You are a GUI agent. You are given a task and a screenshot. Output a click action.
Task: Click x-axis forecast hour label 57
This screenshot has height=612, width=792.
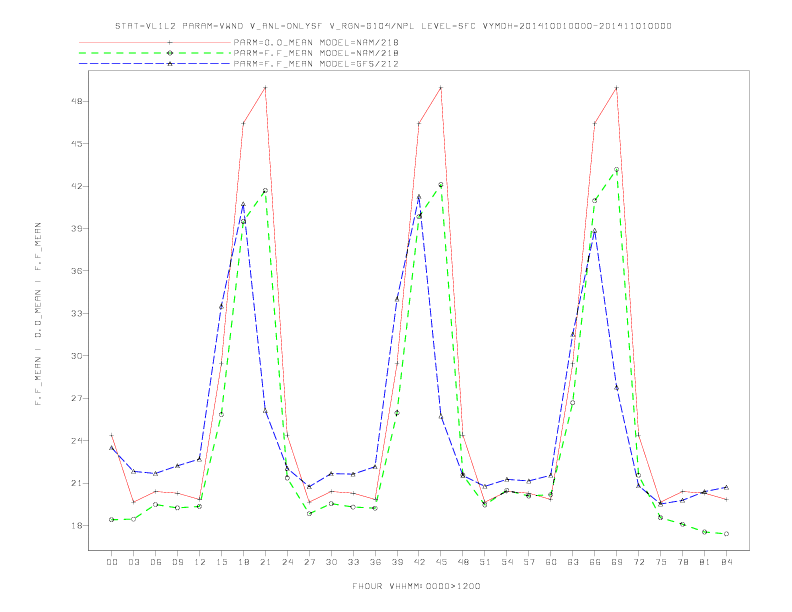529,562
